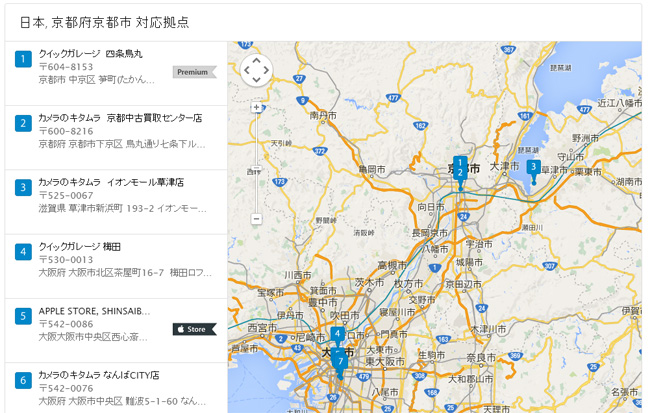The width and height of the screenshot is (650, 413).
Task: Click the Apple Store badge
Action: [194, 329]
